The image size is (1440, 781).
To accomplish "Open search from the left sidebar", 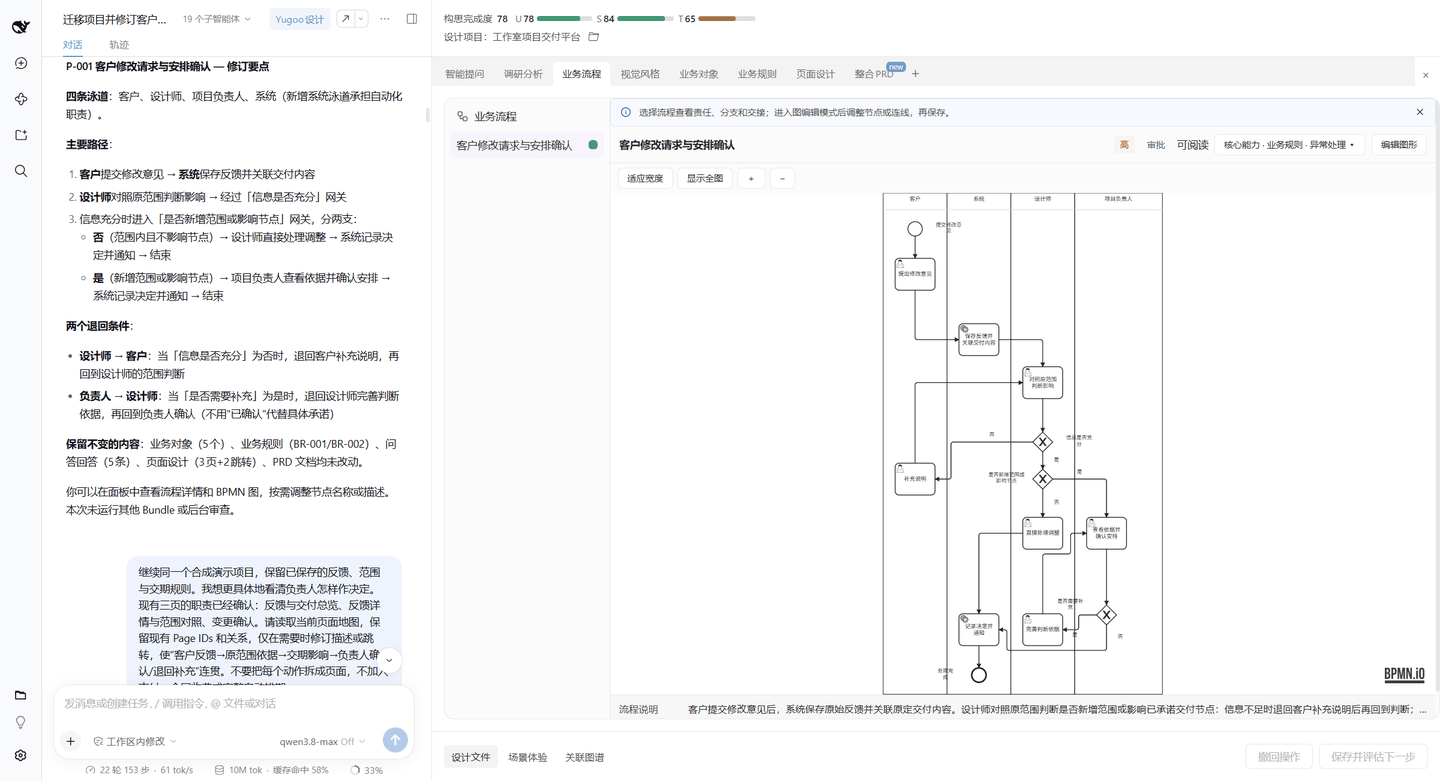I will (x=21, y=171).
